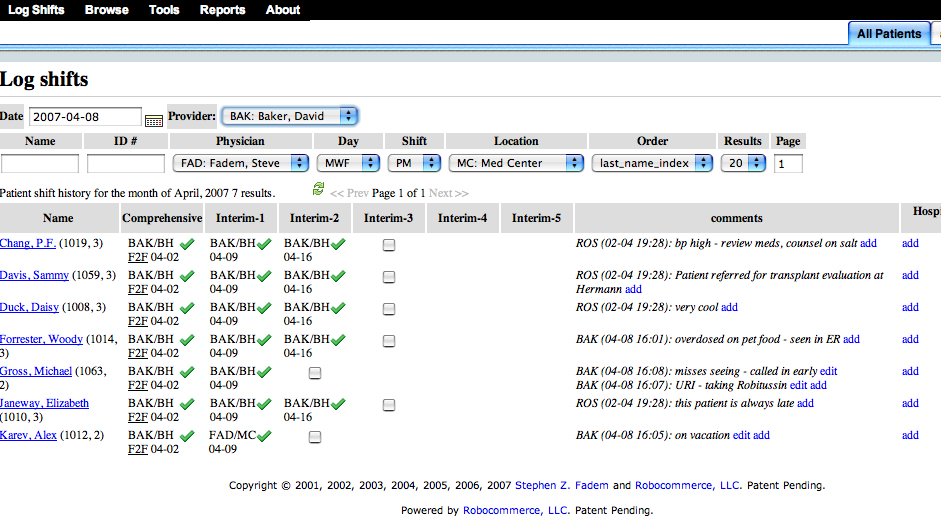941x531 pixels.
Task: Click Karev, Alex Comprehensive green checkmark
Action: point(187,436)
